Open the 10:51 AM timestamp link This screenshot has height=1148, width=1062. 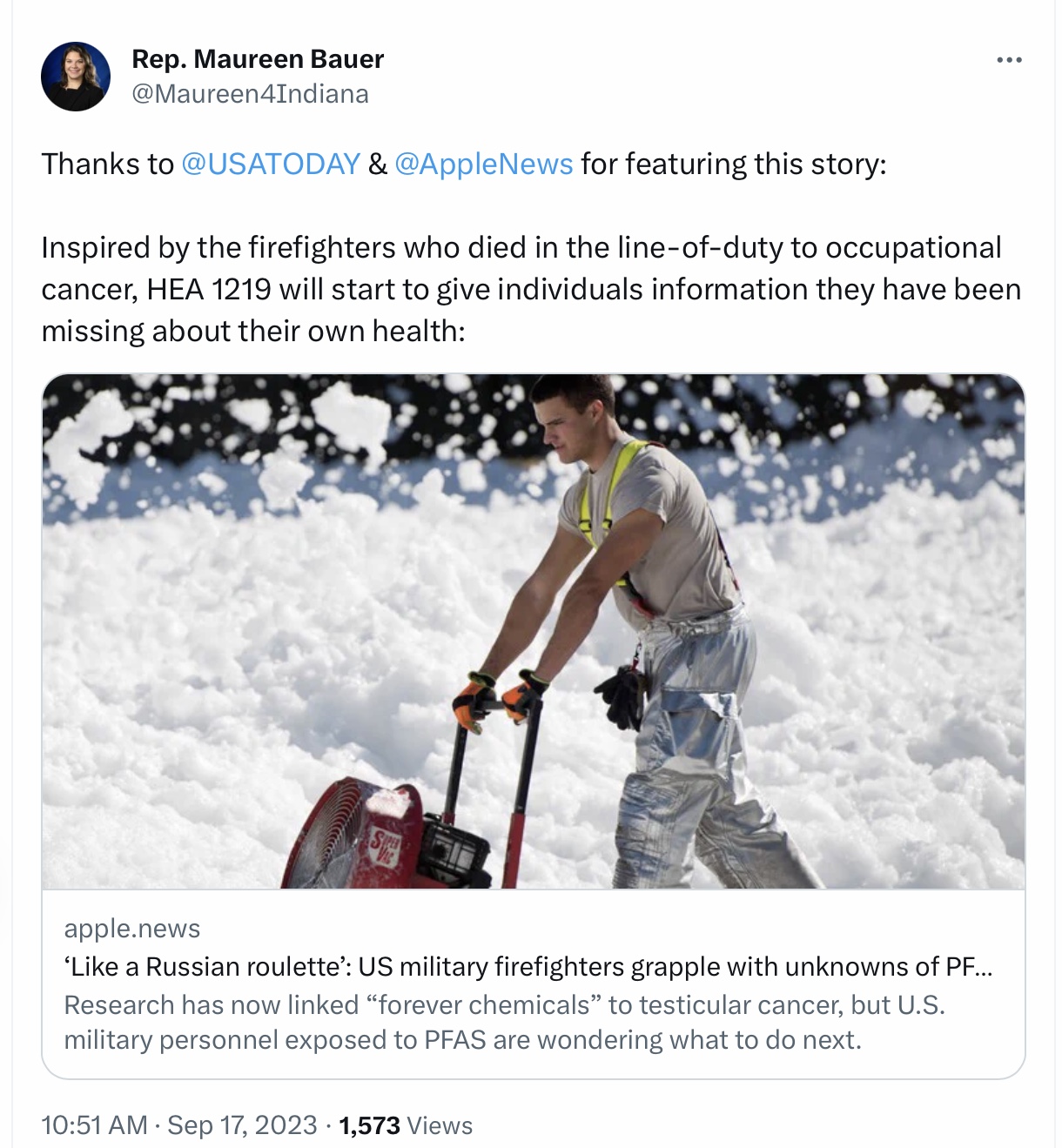click(94, 1125)
